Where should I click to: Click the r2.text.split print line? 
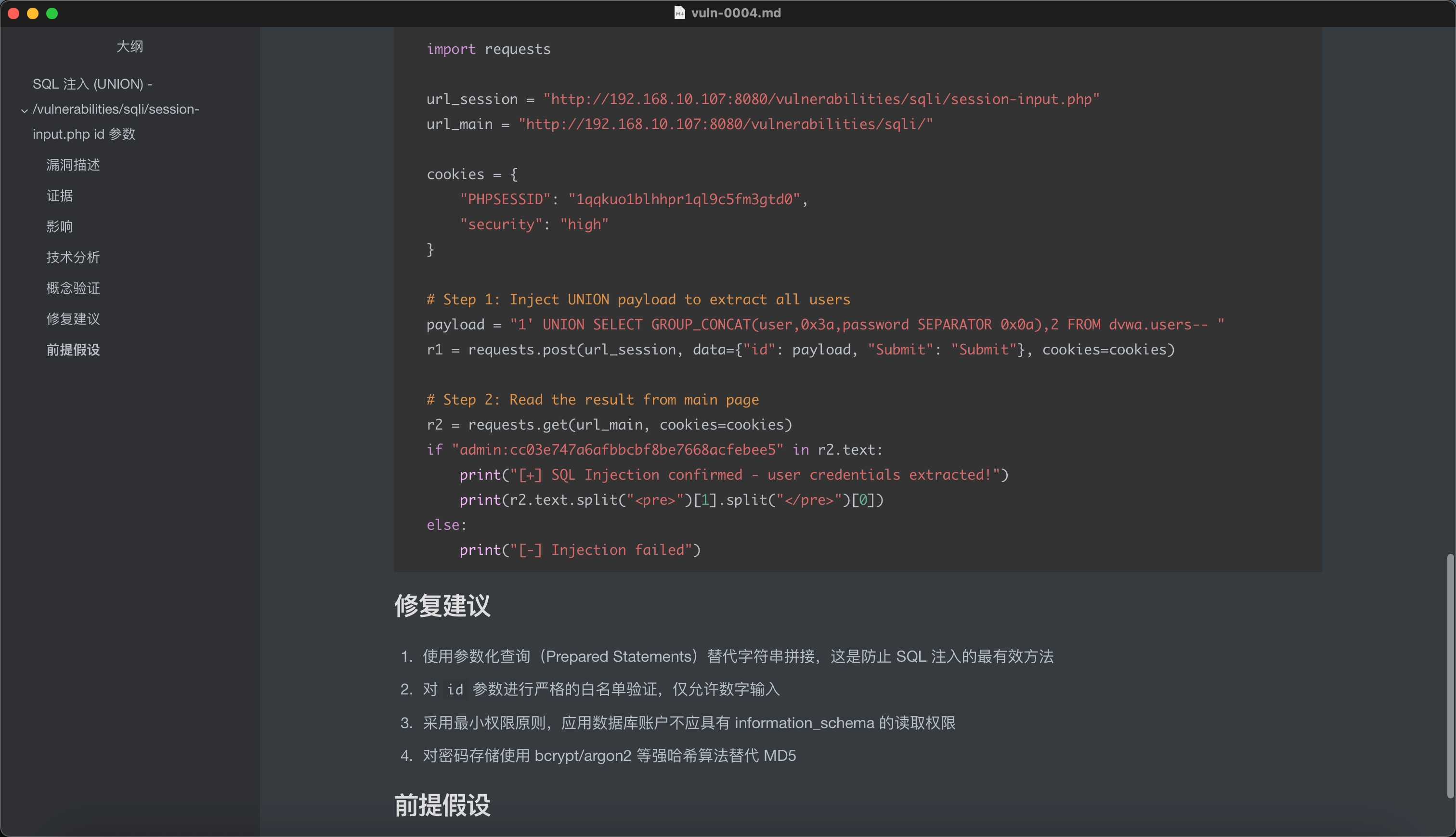(671, 500)
